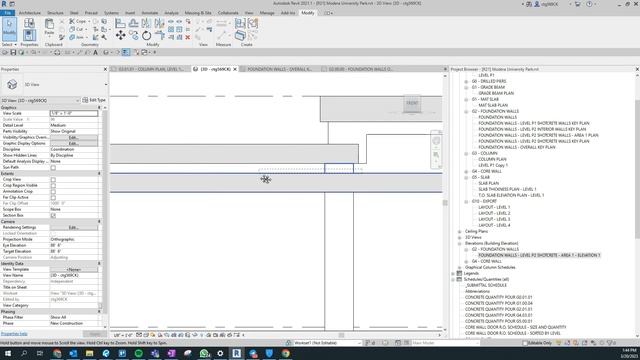Click the Create Assembly icon
Image resolution: width=640 pixels, height=360 pixels.
240,23
